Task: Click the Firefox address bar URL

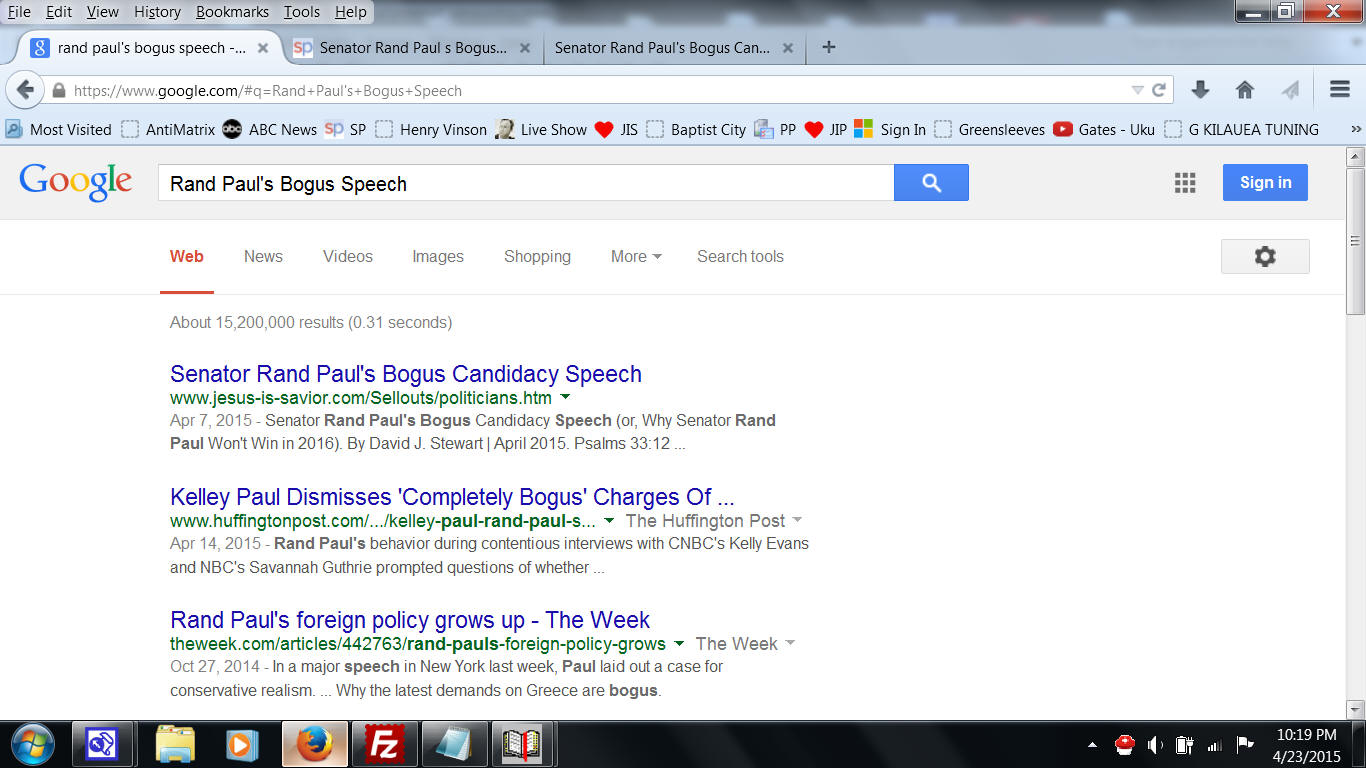Action: 268,91
